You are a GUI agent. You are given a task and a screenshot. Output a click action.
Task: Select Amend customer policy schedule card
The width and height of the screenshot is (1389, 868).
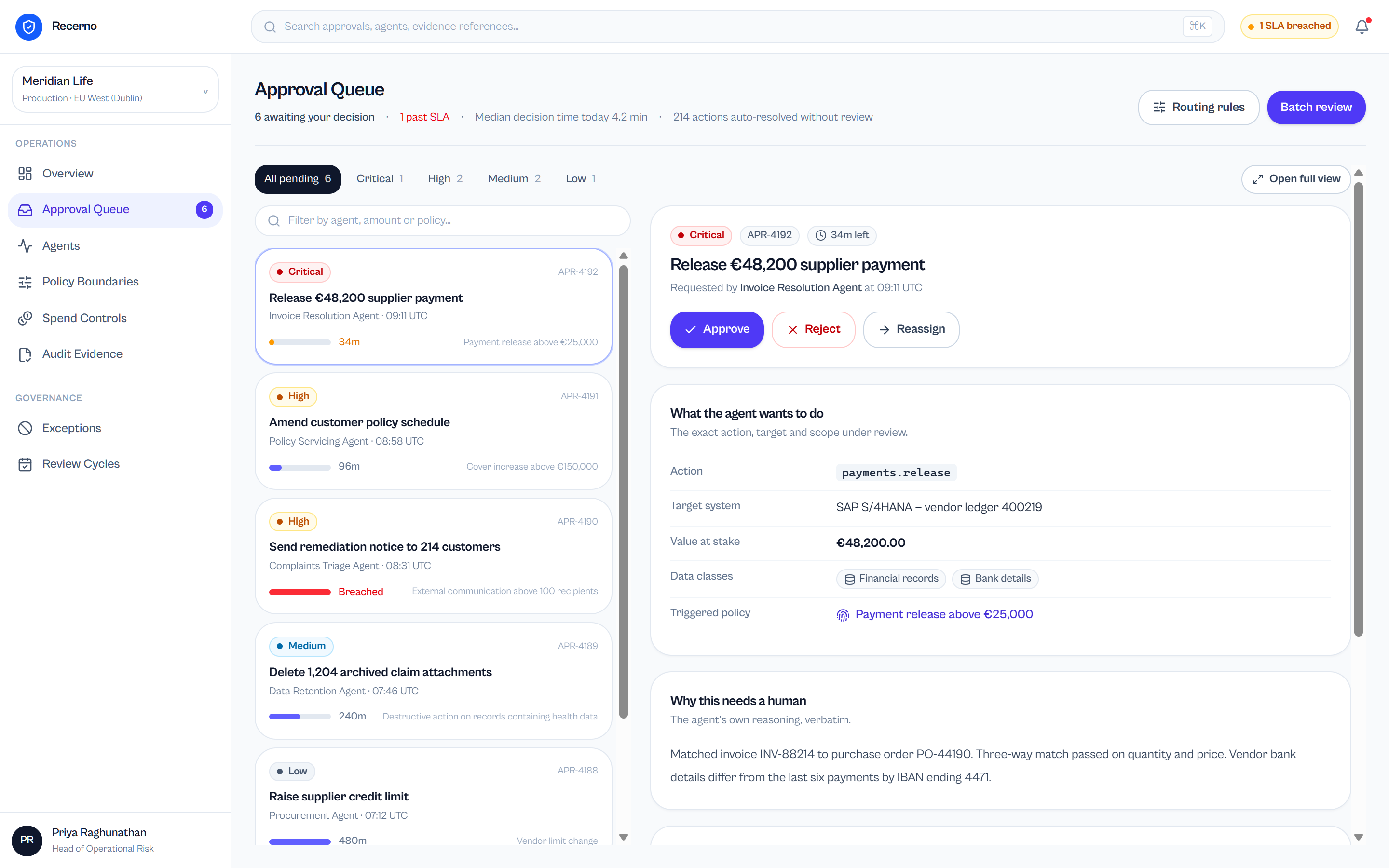[x=434, y=431]
